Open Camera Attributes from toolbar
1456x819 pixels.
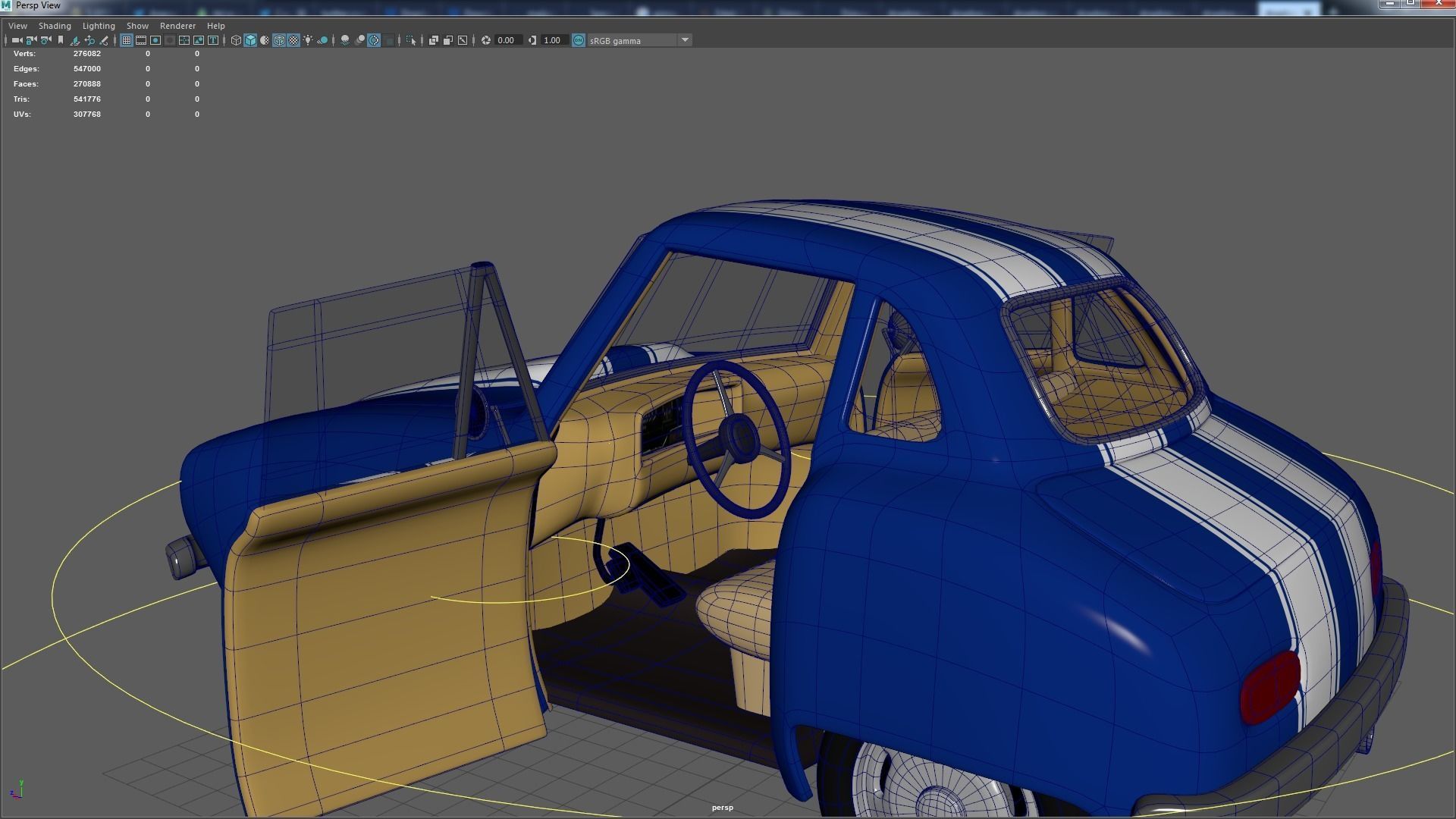(45, 40)
